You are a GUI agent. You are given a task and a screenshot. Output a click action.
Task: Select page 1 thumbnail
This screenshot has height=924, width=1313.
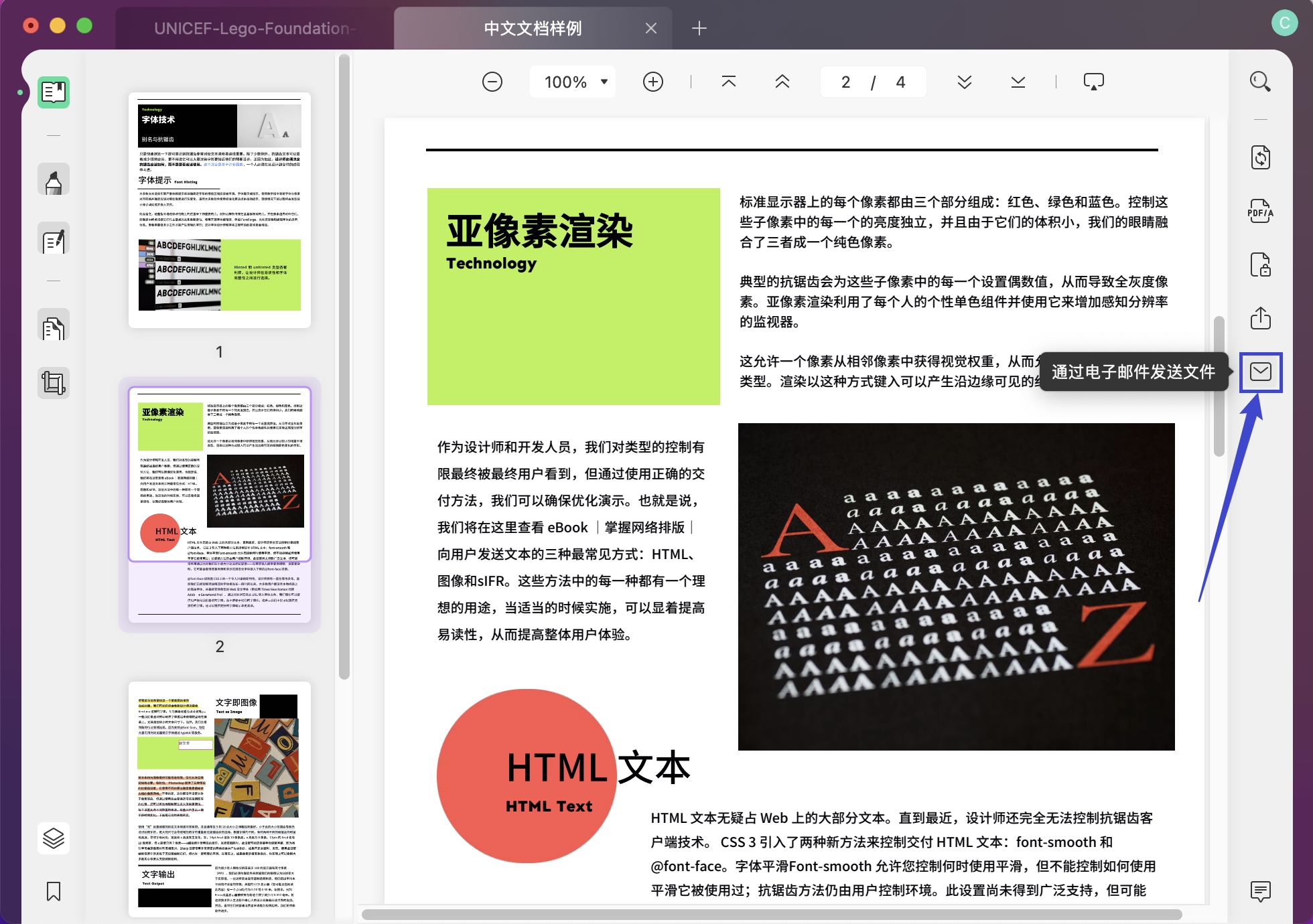(x=220, y=210)
